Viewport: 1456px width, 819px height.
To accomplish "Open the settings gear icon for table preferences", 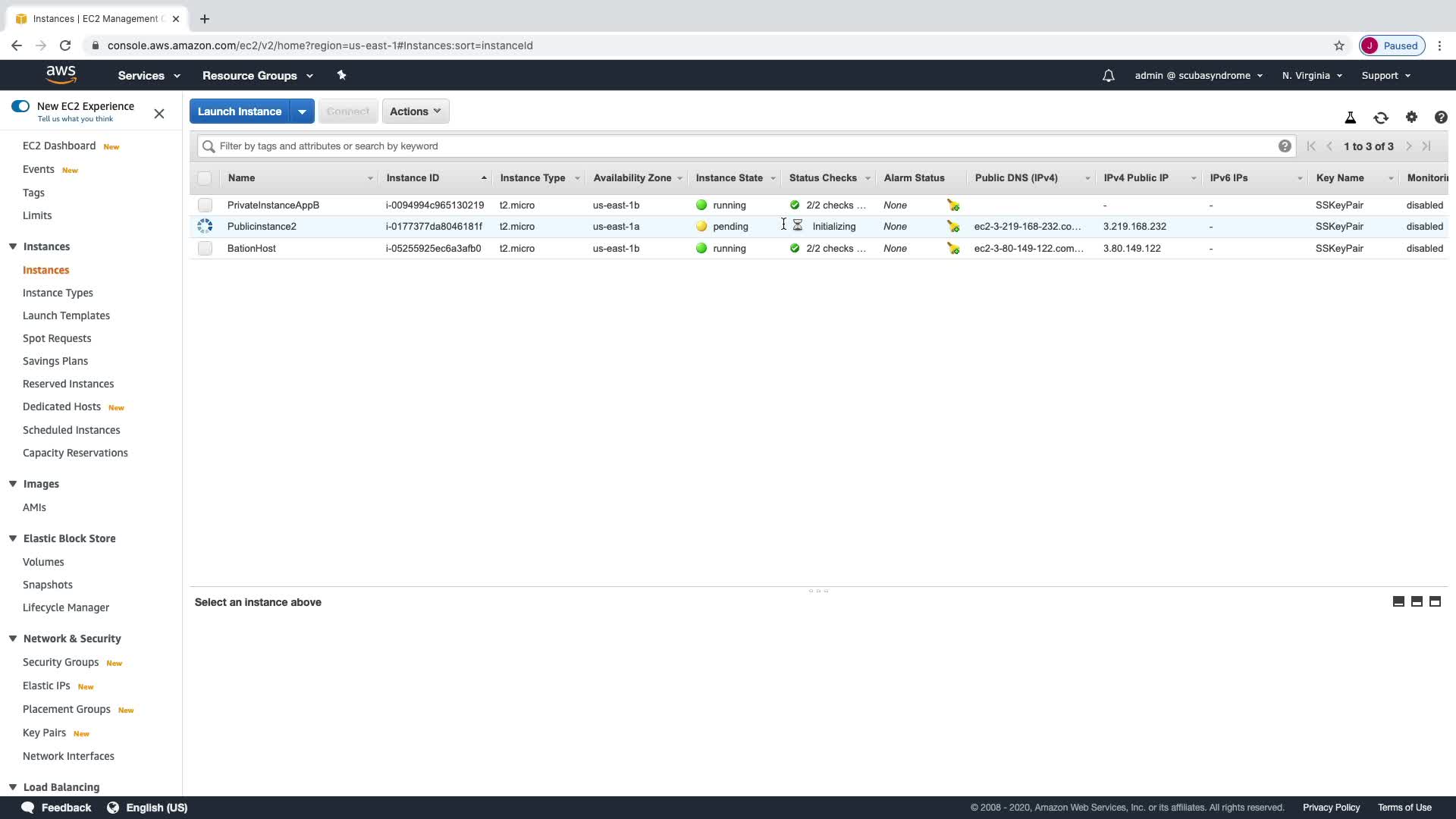I will click(x=1410, y=117).
